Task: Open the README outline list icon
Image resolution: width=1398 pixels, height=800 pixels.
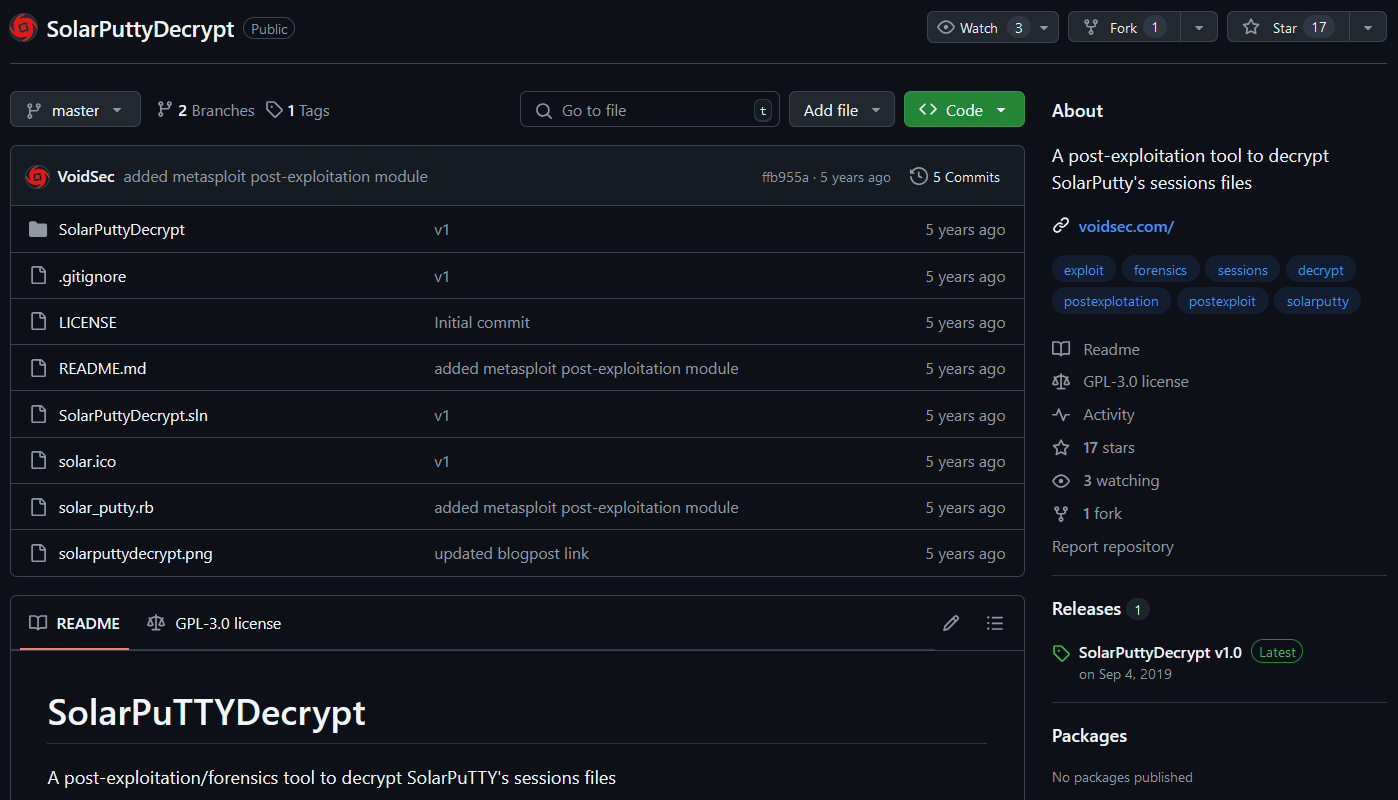Action: (994, 623)
